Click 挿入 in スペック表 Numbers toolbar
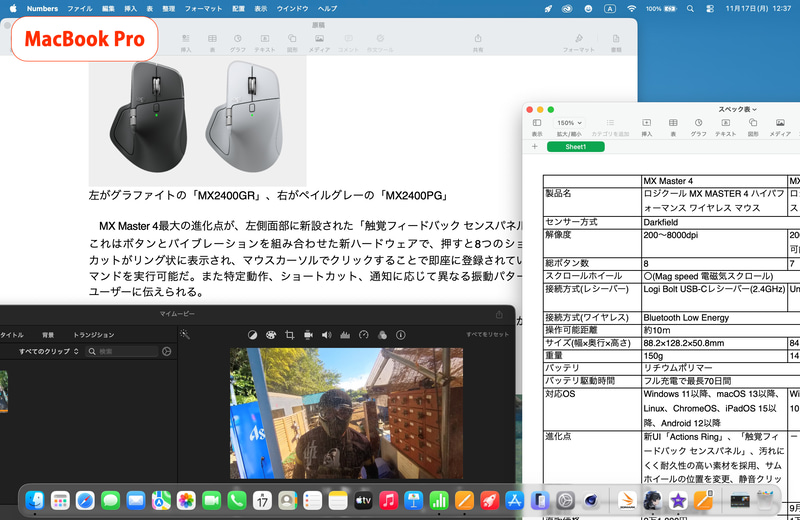Viewport: 800px width, 520px height. 646,127
